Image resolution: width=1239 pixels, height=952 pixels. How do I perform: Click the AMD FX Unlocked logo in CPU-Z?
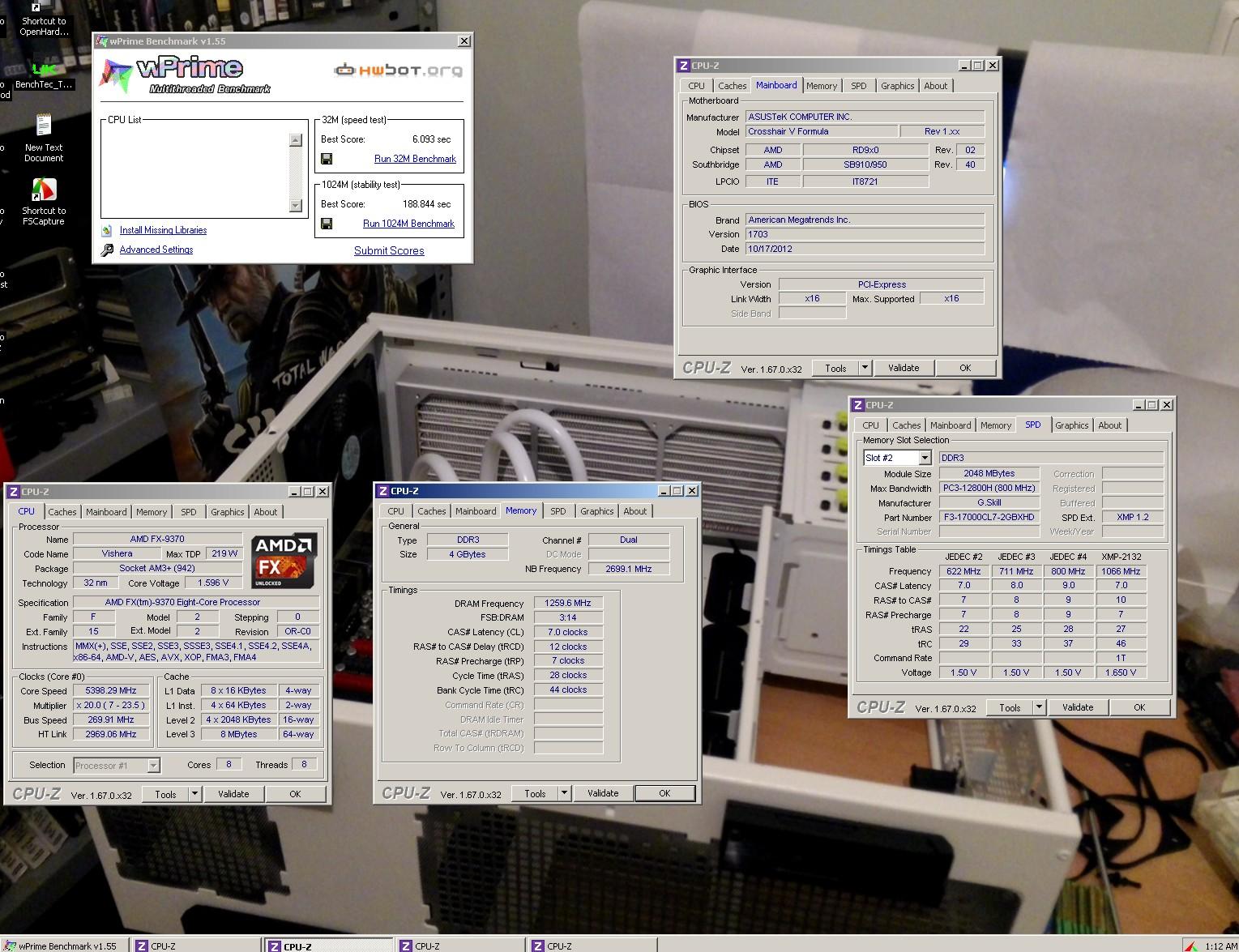coord(283,560)
